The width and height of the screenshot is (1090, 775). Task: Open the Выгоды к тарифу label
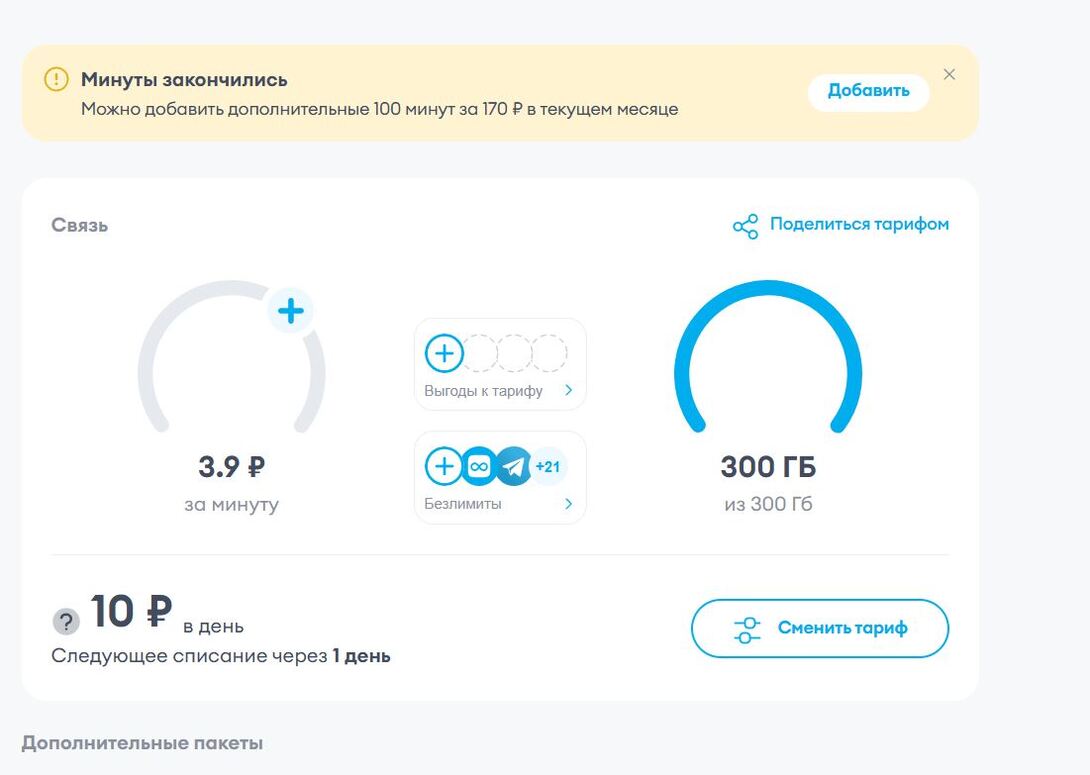pyautogui.click(x=483, y=391)
